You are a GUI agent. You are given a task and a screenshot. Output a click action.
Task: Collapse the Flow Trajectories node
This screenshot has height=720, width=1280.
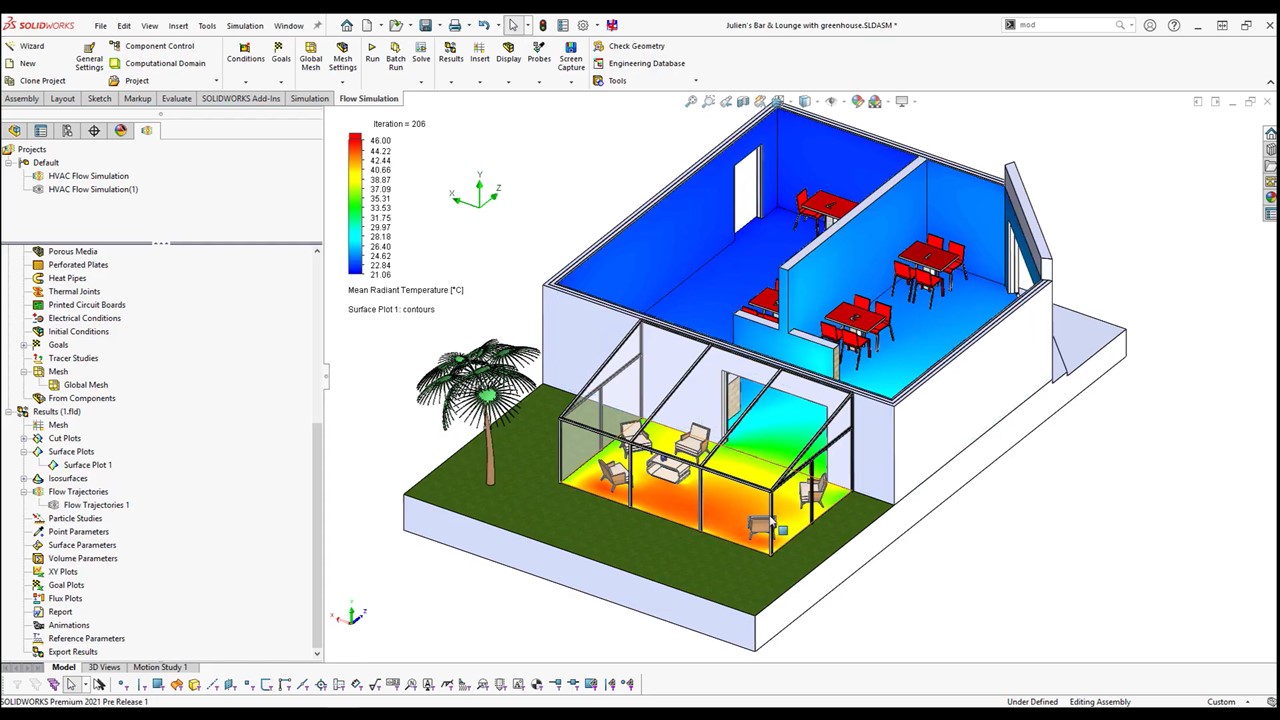(x=24, y=492)
